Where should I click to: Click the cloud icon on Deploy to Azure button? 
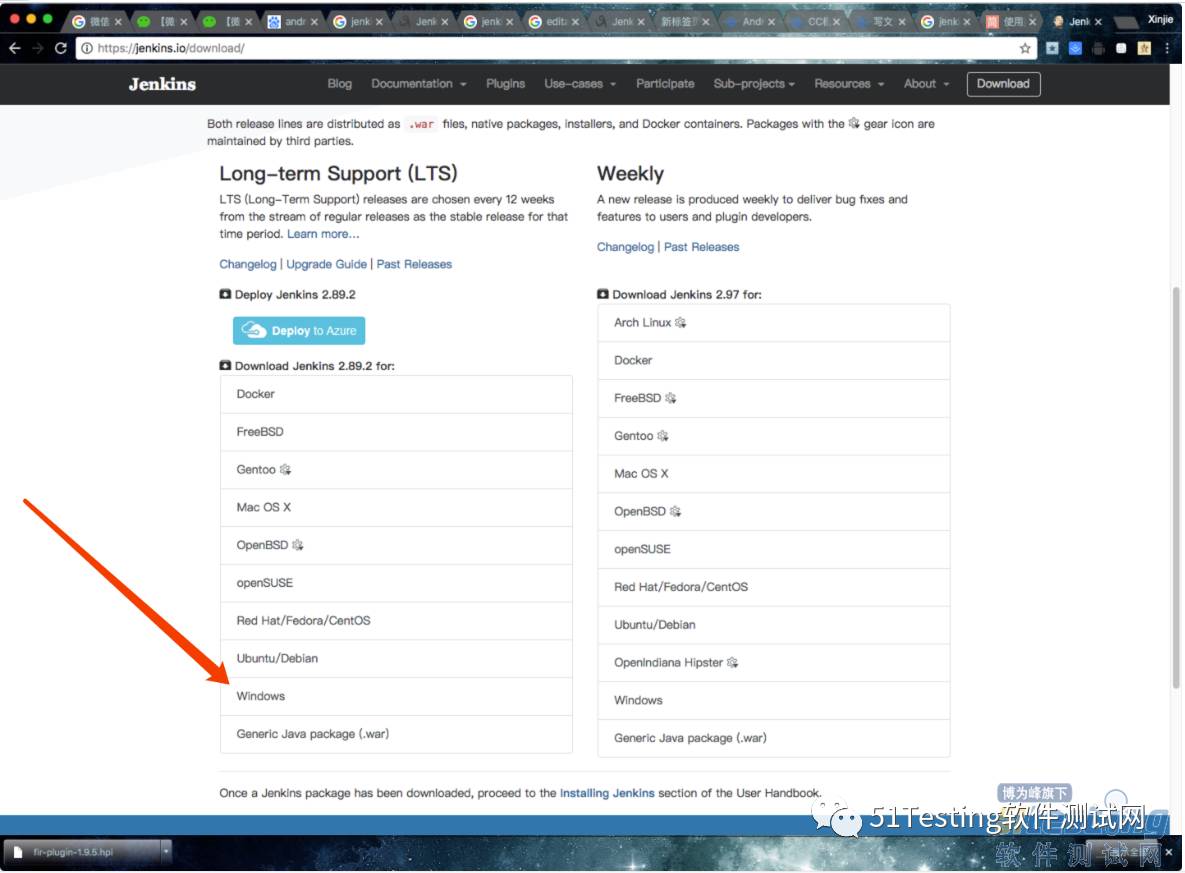click(x=254, y=330)
